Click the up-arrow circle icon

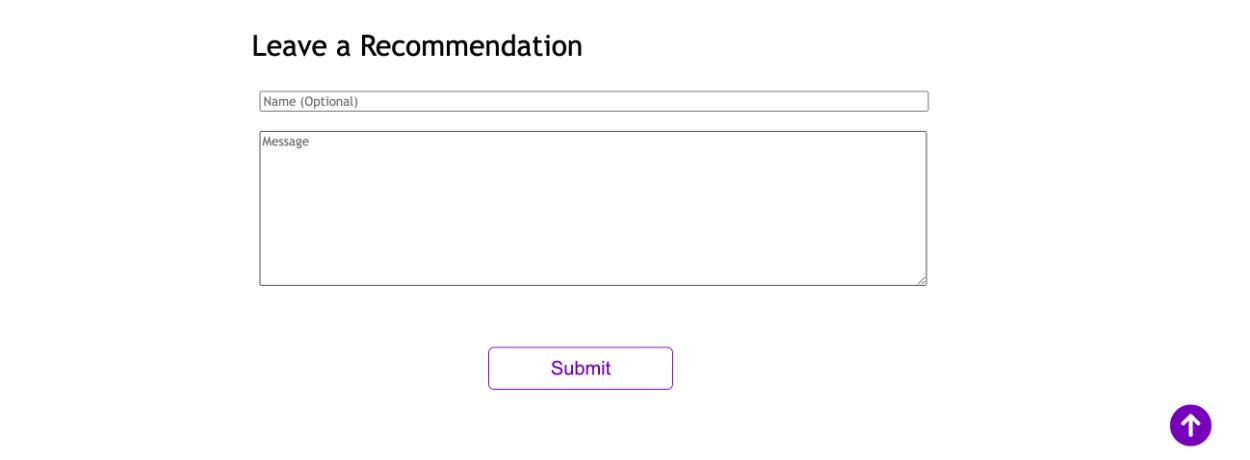tap(1190, 425)
